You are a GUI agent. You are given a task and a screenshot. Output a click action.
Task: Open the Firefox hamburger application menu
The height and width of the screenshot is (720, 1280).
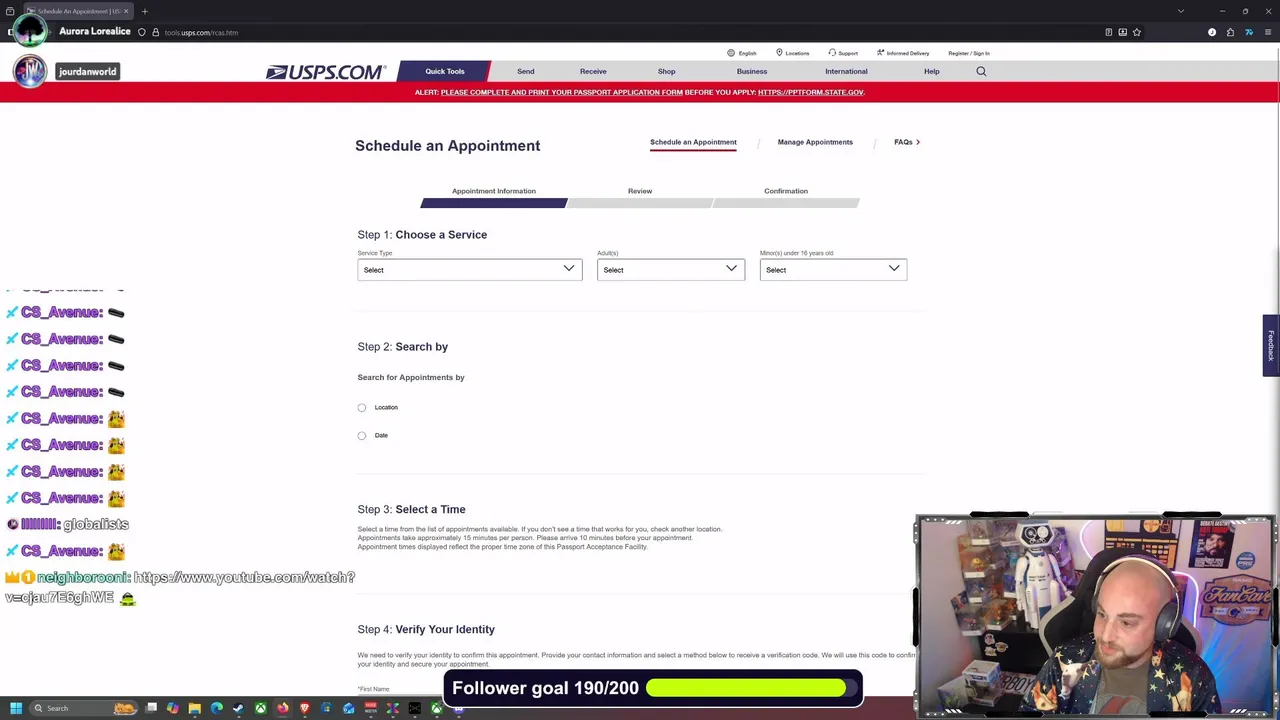1267,32
